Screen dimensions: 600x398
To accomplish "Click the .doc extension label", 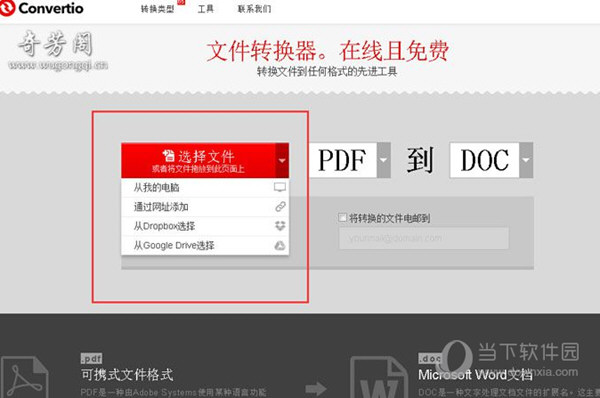I will coord(430,359).
